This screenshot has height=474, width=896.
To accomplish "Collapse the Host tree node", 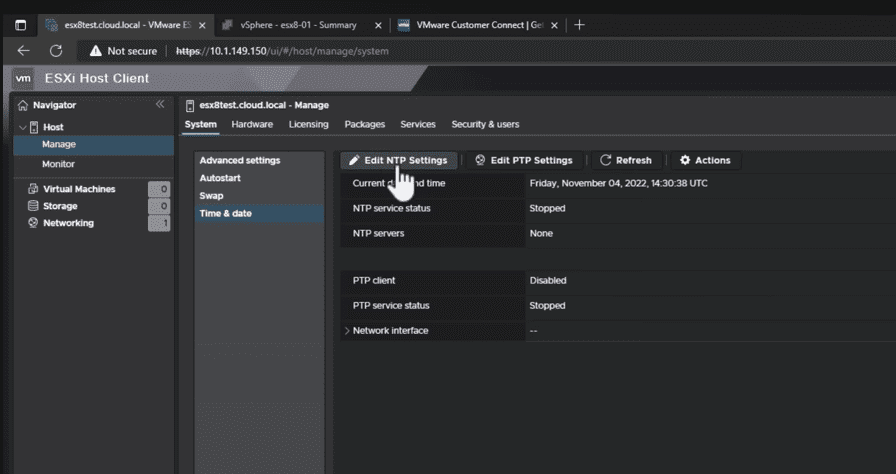I will [23, 127].
